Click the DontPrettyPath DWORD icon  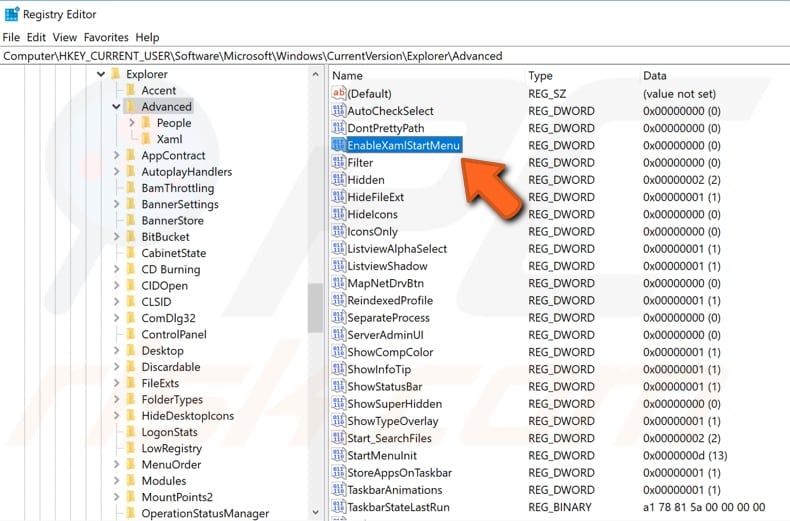(339, 127)
